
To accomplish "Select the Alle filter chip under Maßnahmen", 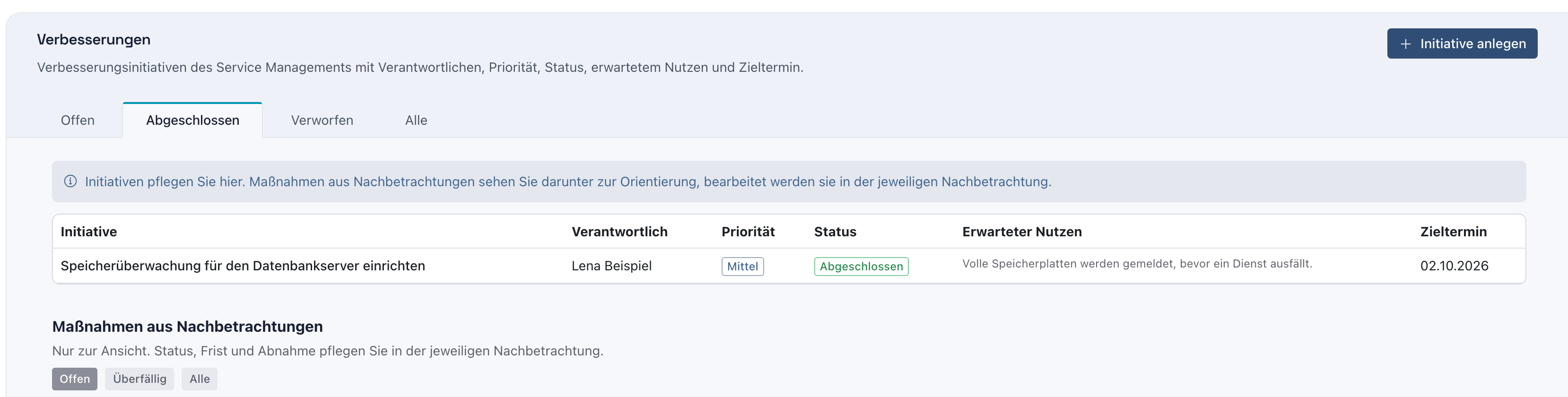I will tap(200, 379).
